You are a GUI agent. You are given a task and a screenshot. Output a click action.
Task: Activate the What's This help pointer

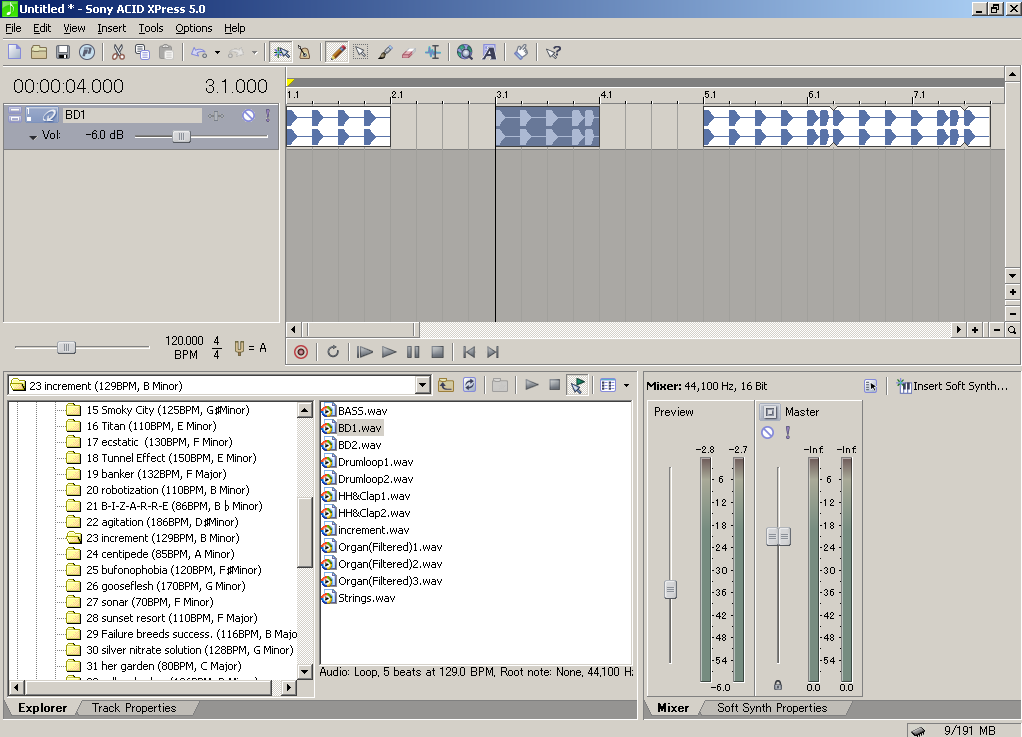click(x=553, y=52)
